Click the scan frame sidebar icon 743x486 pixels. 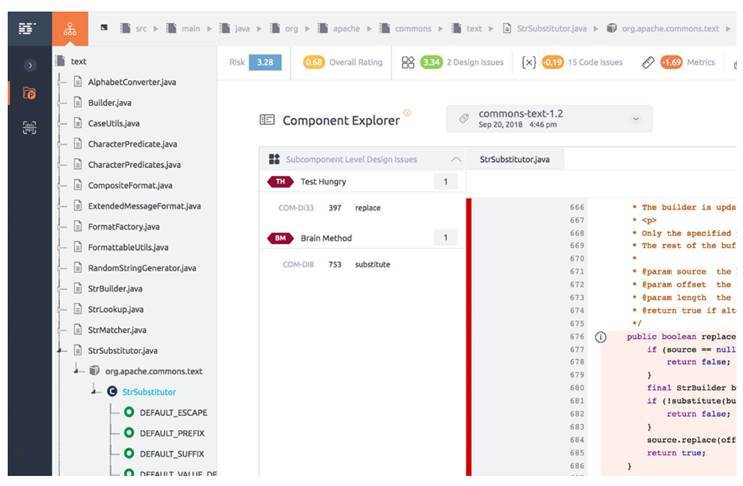[x=29, y=127]
